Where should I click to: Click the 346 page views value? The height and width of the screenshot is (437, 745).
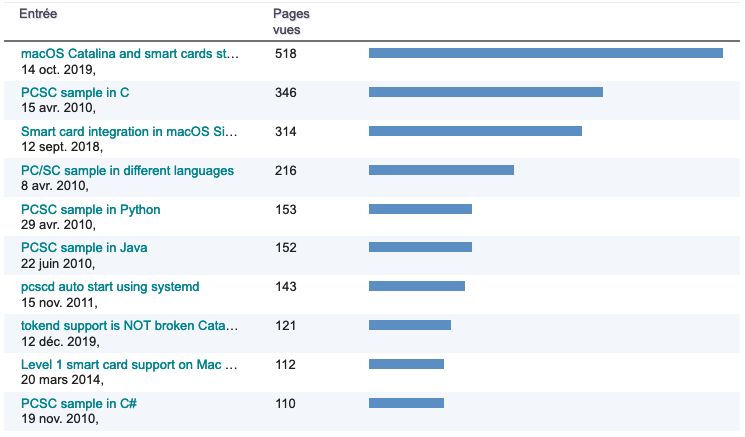pos(286,93)
